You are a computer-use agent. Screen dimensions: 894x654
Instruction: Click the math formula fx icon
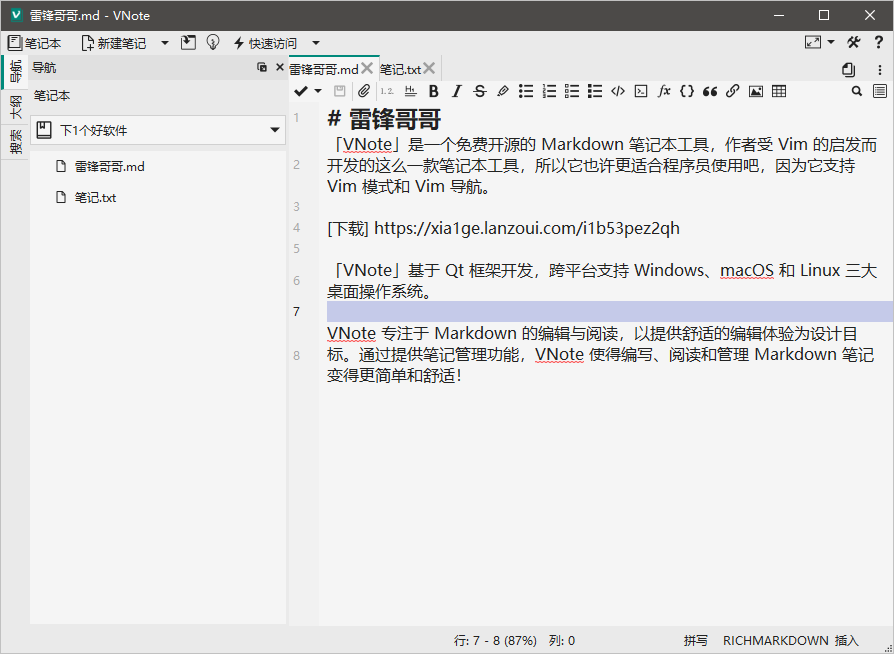pyautogui.click(x=664, y=91)
